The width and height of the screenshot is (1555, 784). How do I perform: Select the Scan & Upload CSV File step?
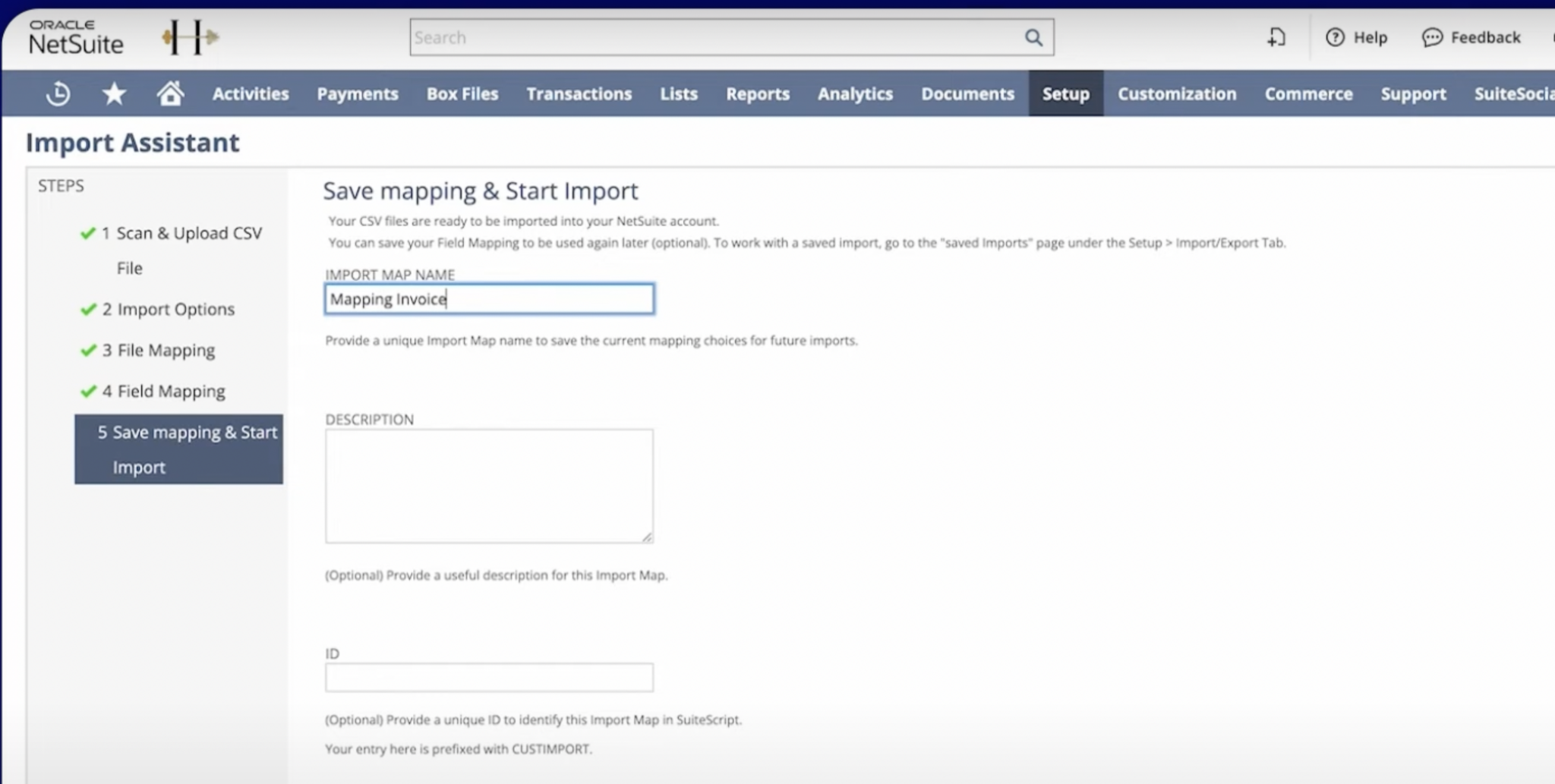point(188,233)
